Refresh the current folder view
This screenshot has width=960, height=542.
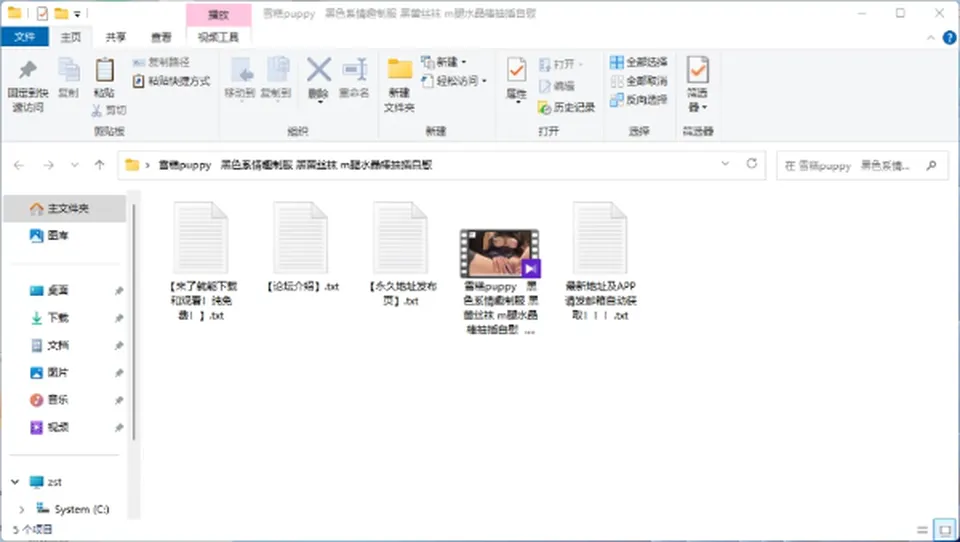point(752,164)
